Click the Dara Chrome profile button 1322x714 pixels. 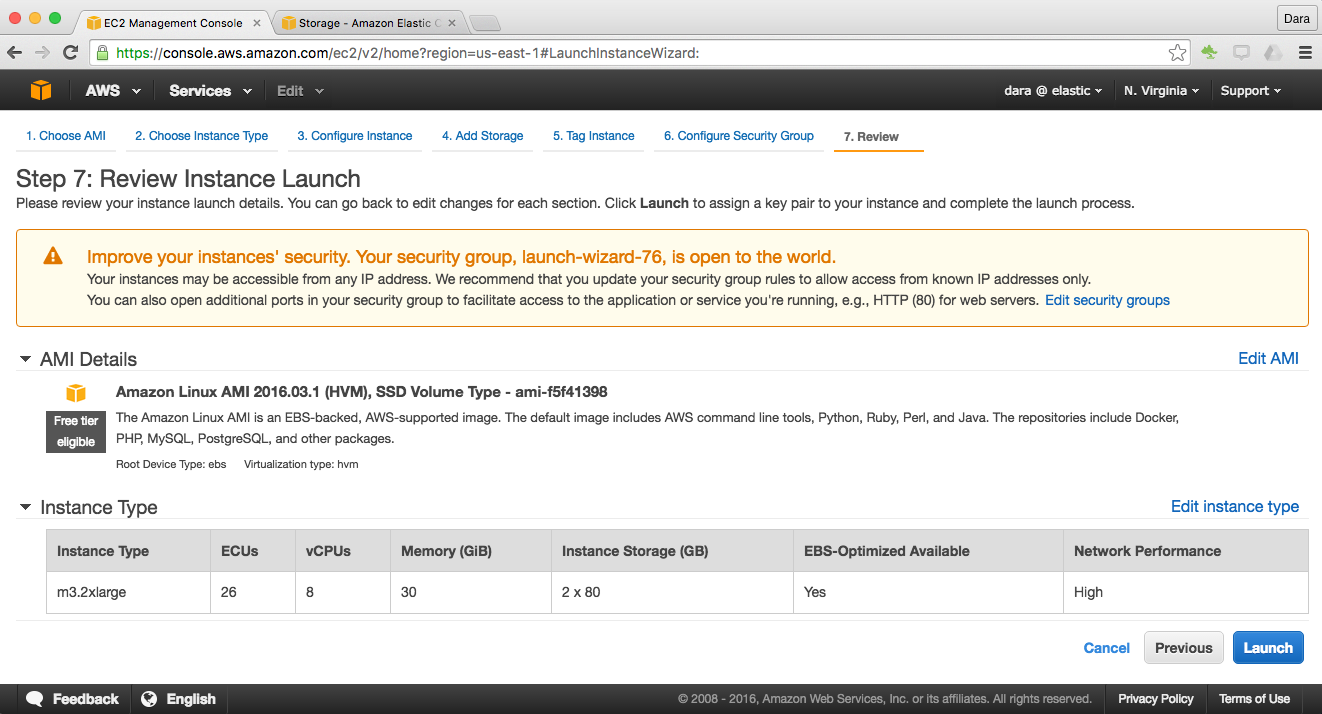pos(1296,18)
